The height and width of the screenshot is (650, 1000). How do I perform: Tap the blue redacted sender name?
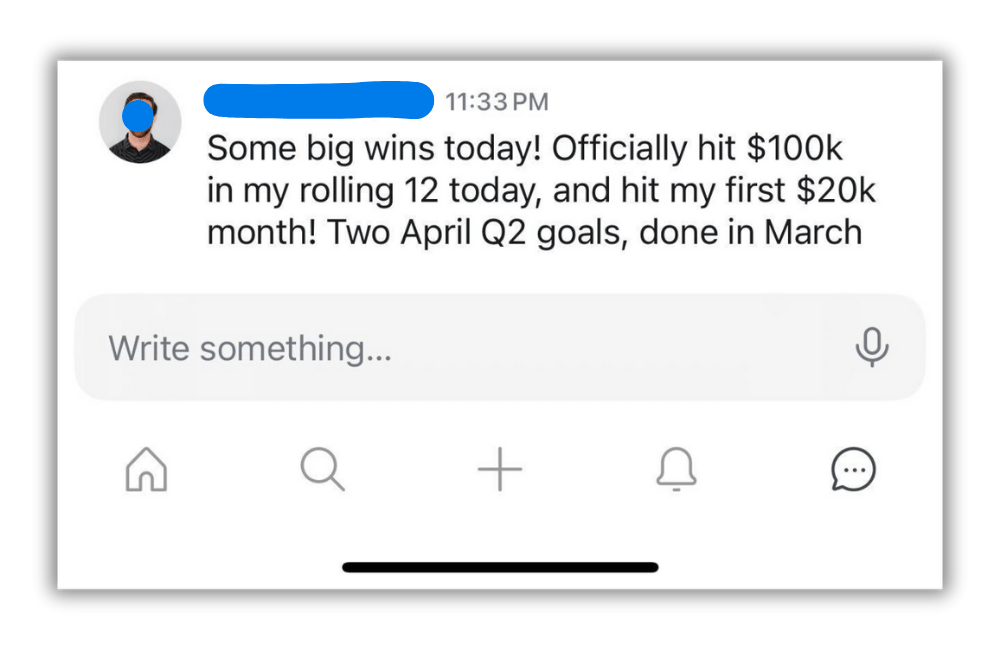(318, 101)
